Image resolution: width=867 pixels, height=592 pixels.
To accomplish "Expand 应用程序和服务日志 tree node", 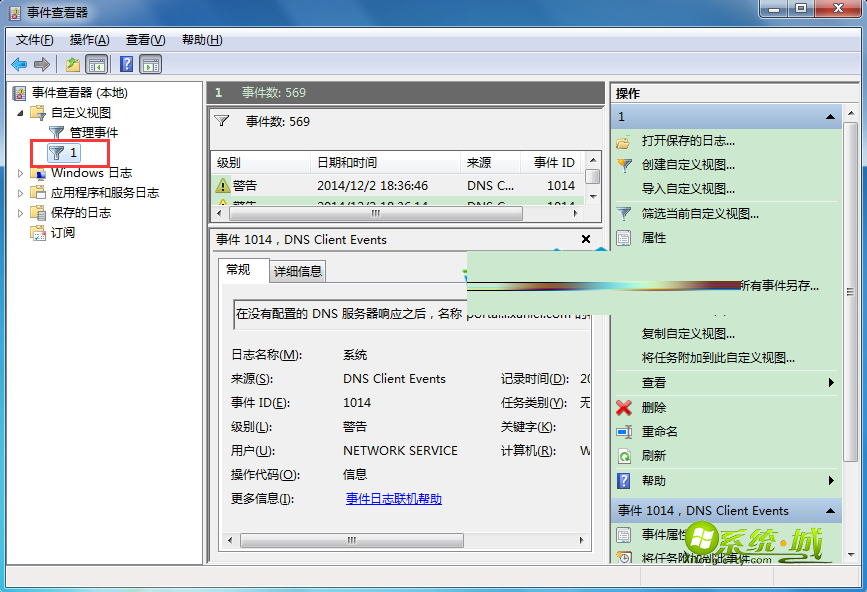I will pos(21,193).
